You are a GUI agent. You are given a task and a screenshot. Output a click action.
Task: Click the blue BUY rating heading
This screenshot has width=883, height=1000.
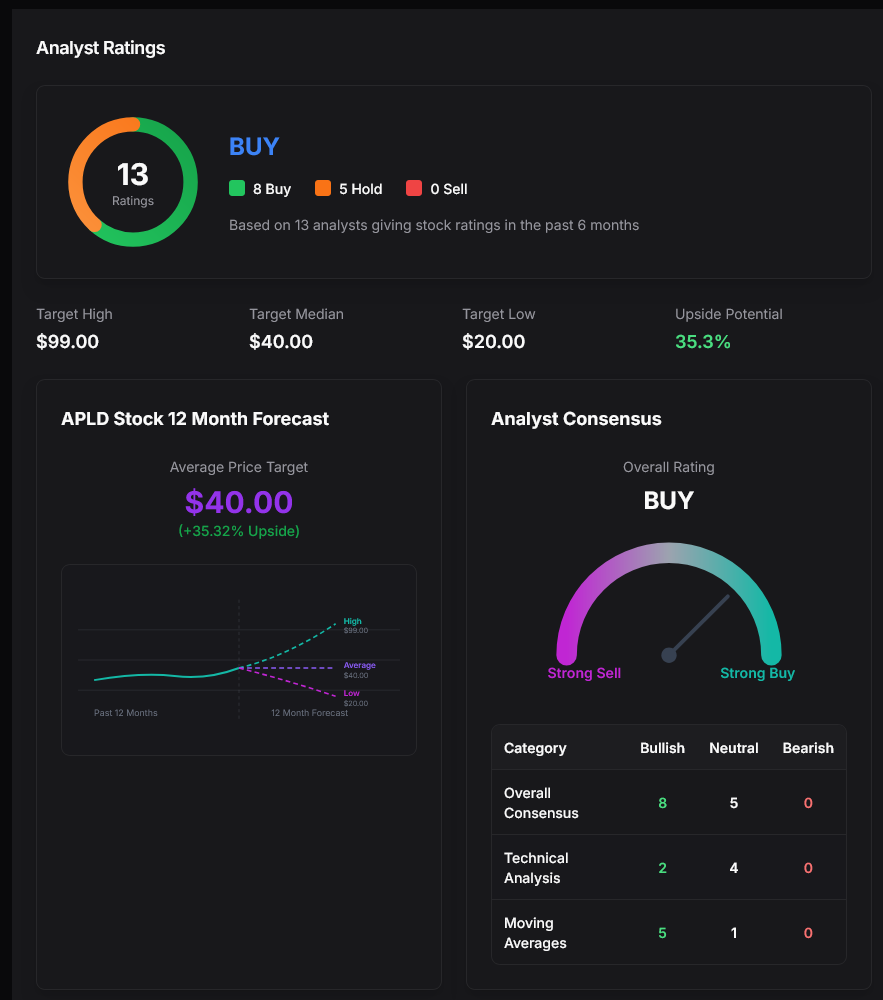point(254,146)
